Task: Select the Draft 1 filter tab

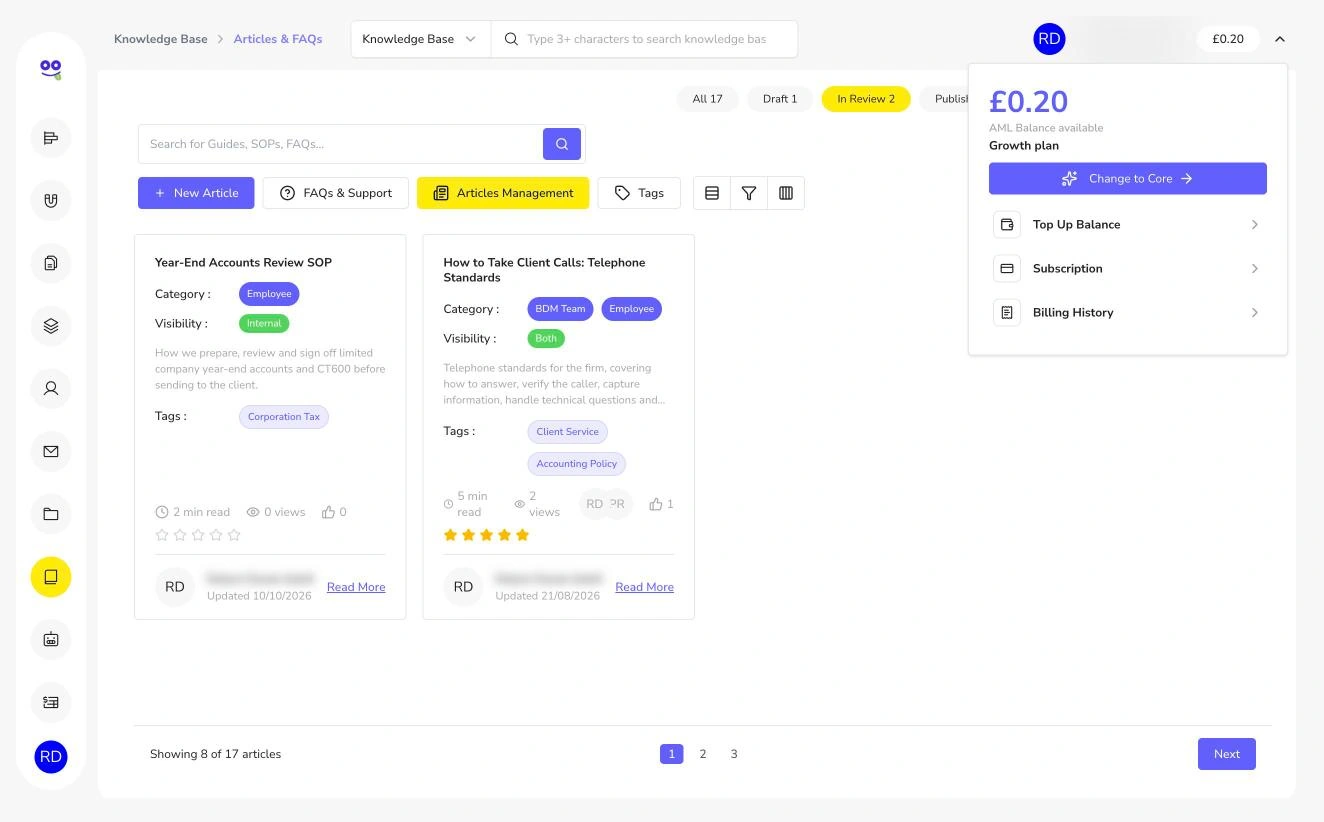Action: pos(780,99)
